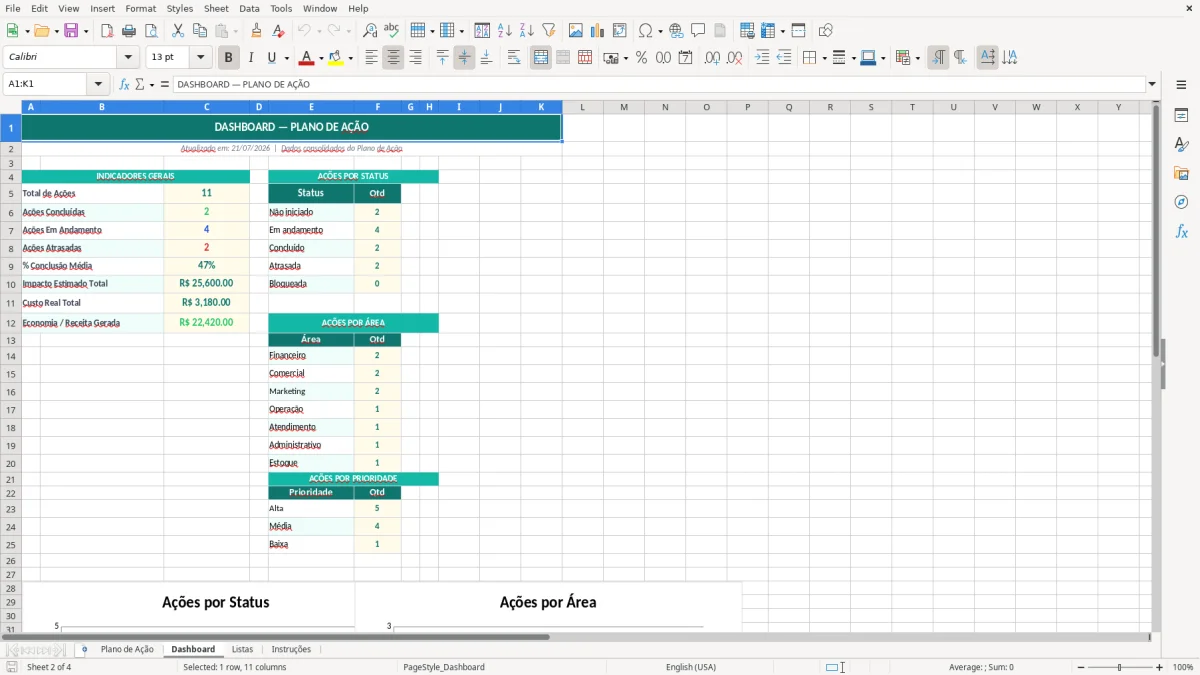Open the Conditional Formatting dropdown arrow

point(917,58)
